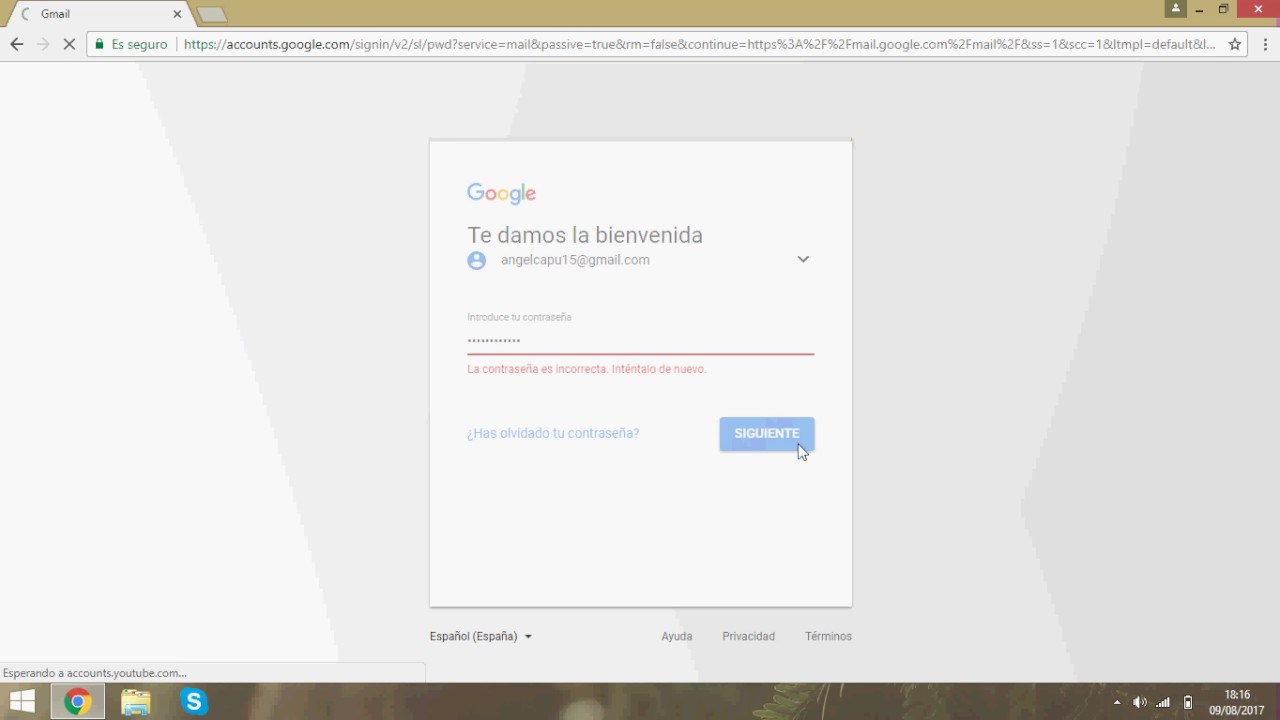Screen dimensions: 1280x720
Task: Click the URL in the address bar
Action: [x=700, y=44]
